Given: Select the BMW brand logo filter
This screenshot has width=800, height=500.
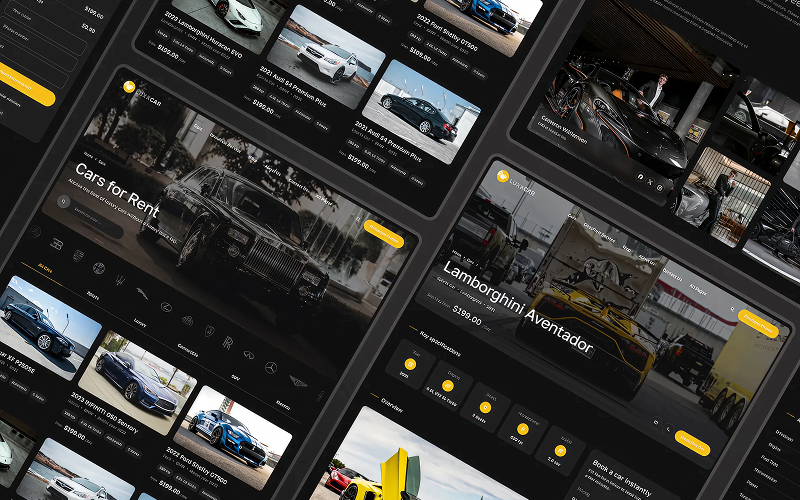Looking at the screenshot, I should tap(98, 268).
